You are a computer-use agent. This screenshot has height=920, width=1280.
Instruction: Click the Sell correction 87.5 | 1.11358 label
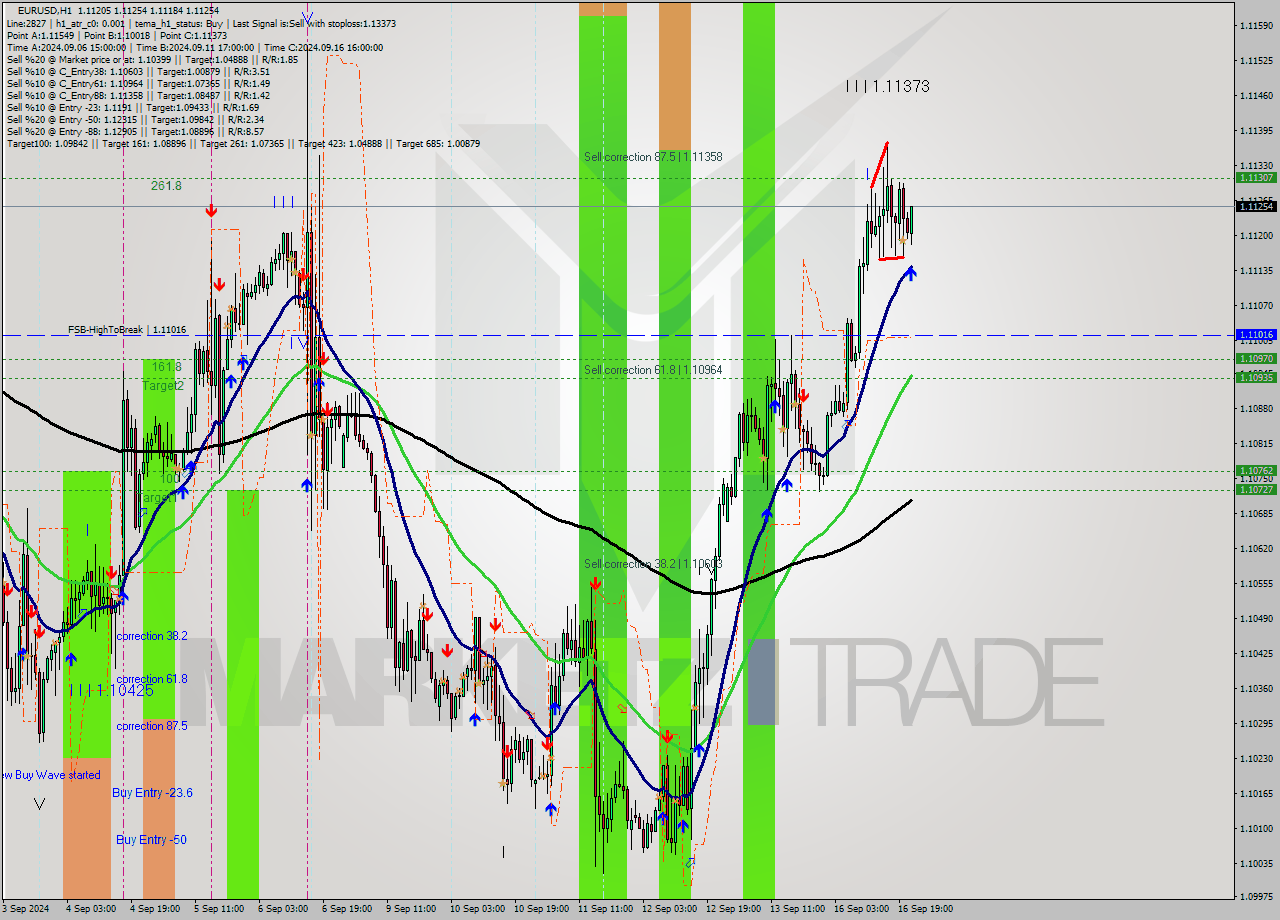pyautogui.click(x=653, y=157)
